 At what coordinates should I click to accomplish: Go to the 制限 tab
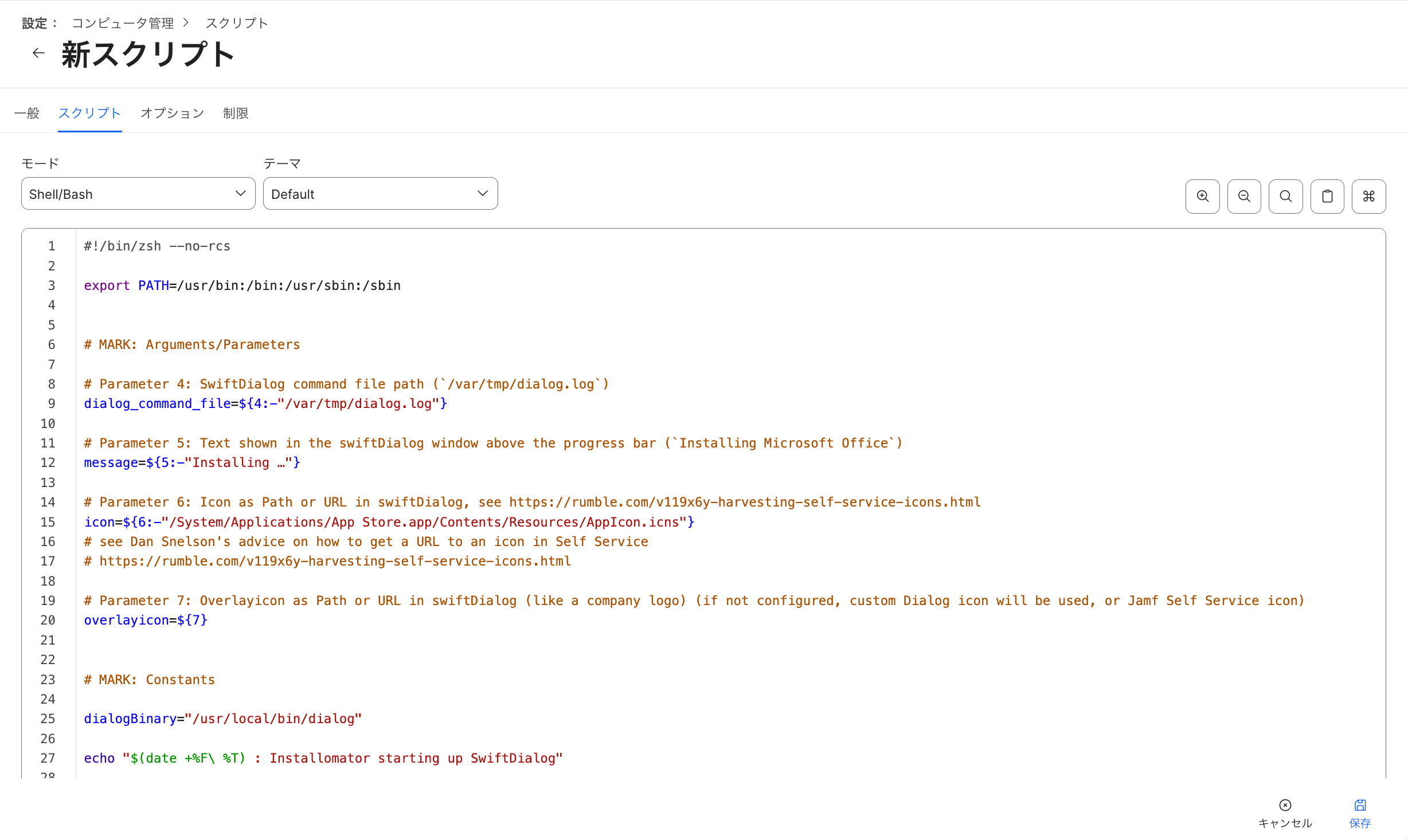tap(236, 113)
